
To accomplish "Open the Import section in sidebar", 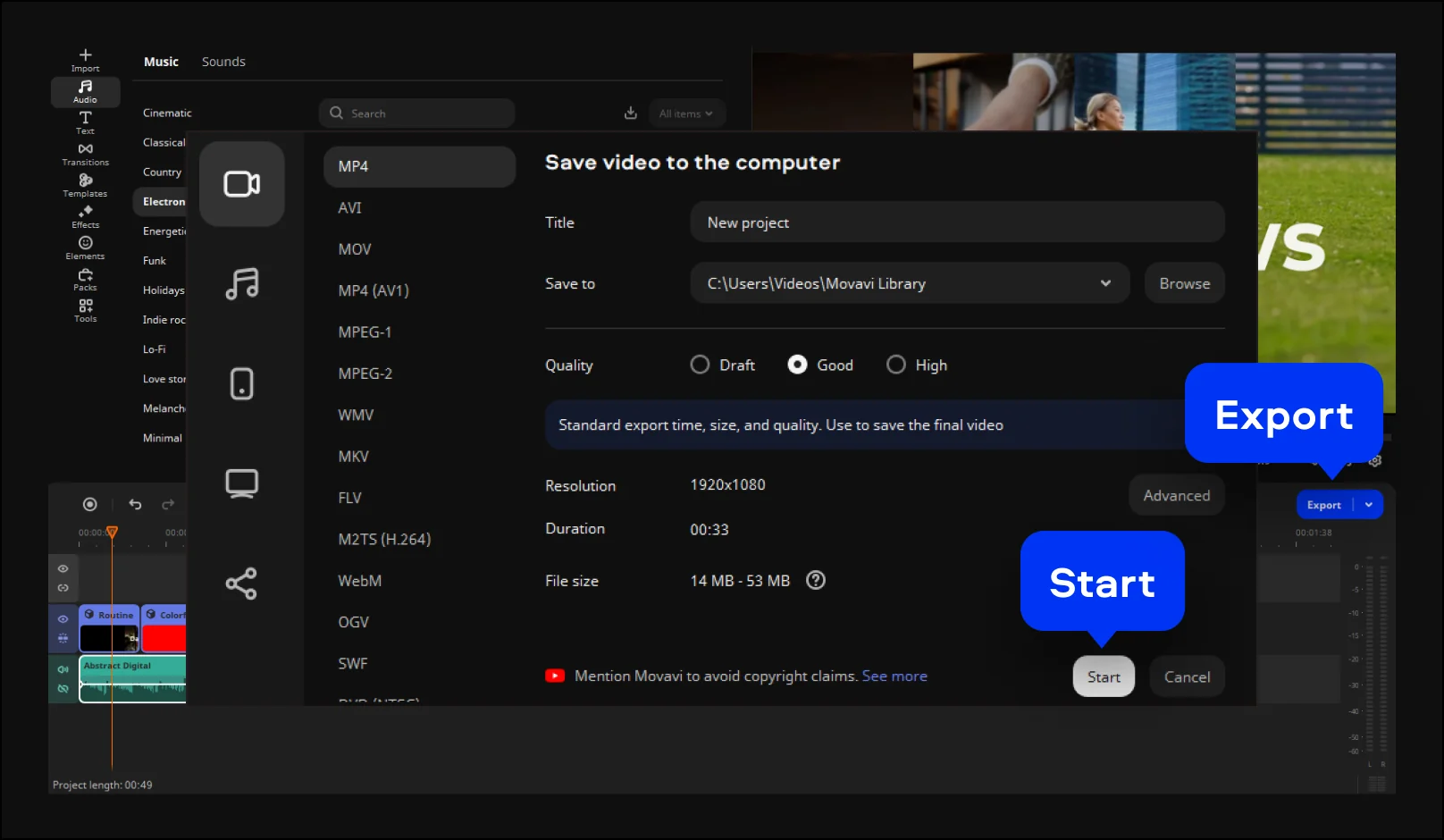I will tap(85, 60).
